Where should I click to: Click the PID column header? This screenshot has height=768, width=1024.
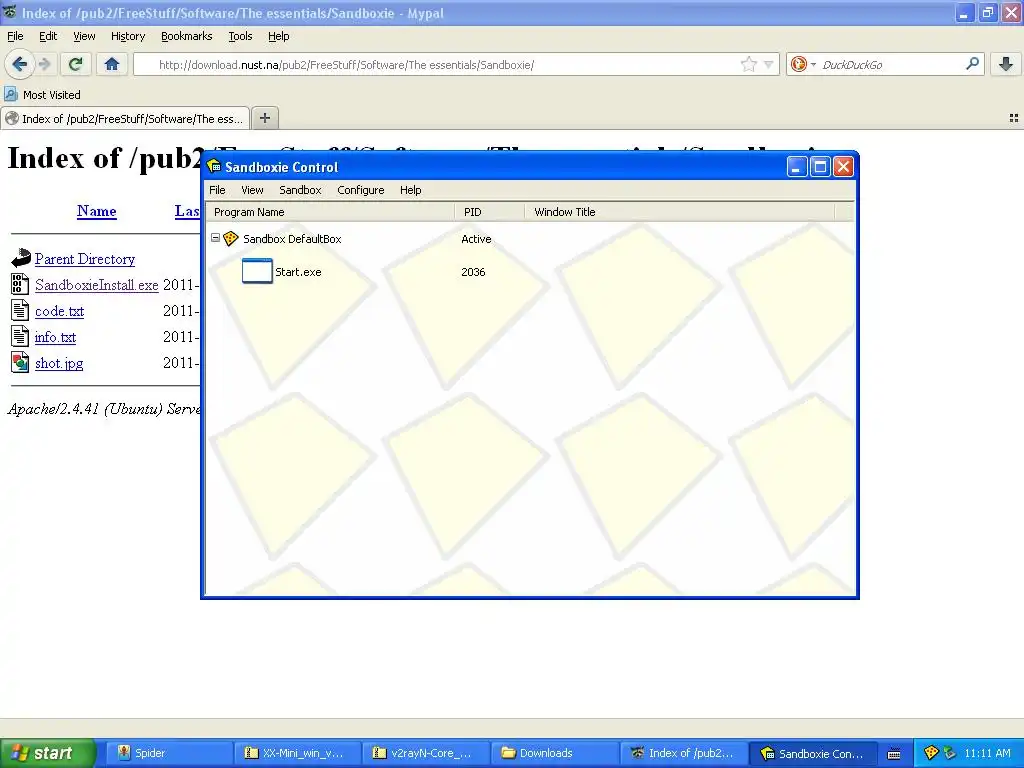[x=490, y=212]
